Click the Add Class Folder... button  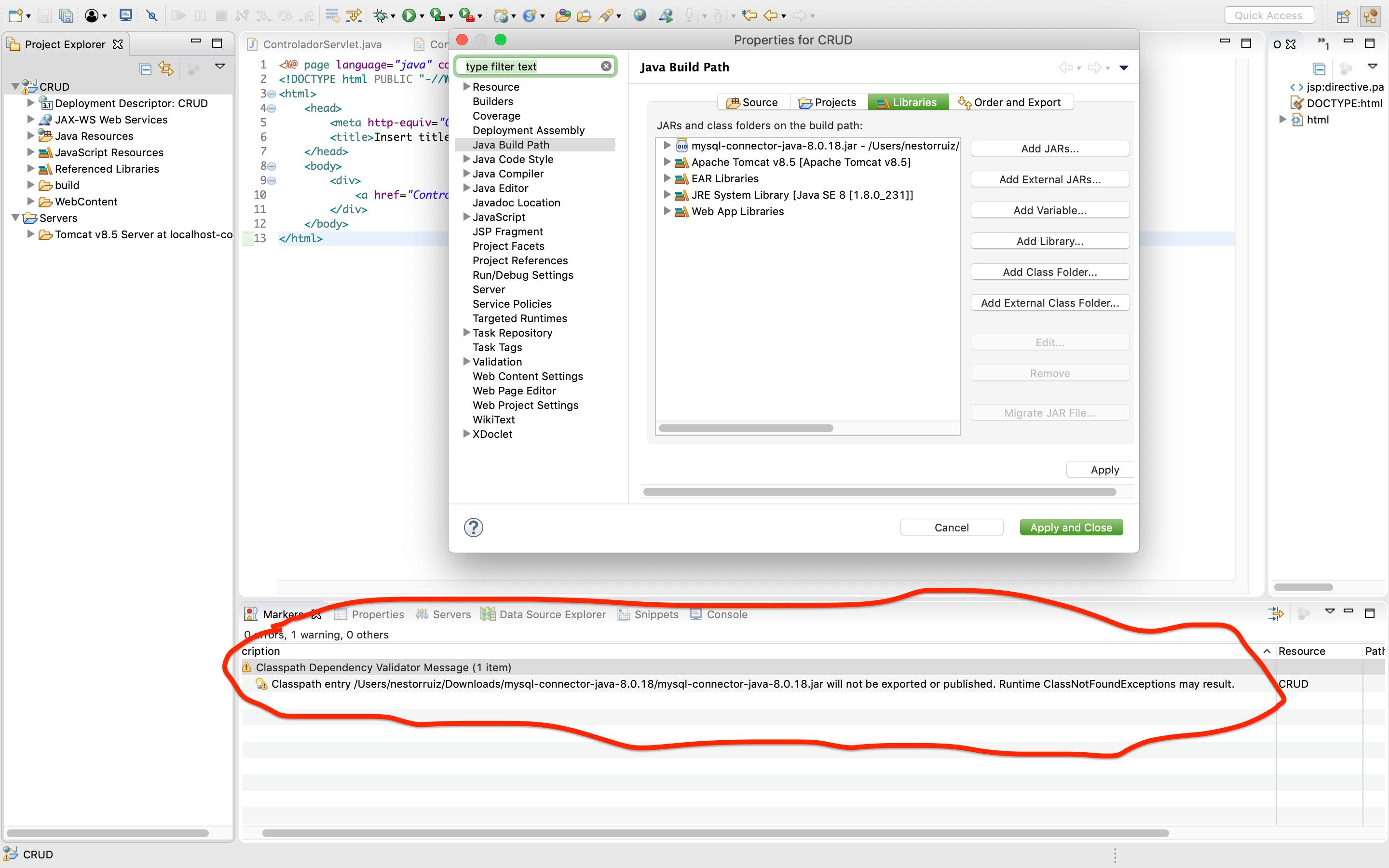(1050, 272)
